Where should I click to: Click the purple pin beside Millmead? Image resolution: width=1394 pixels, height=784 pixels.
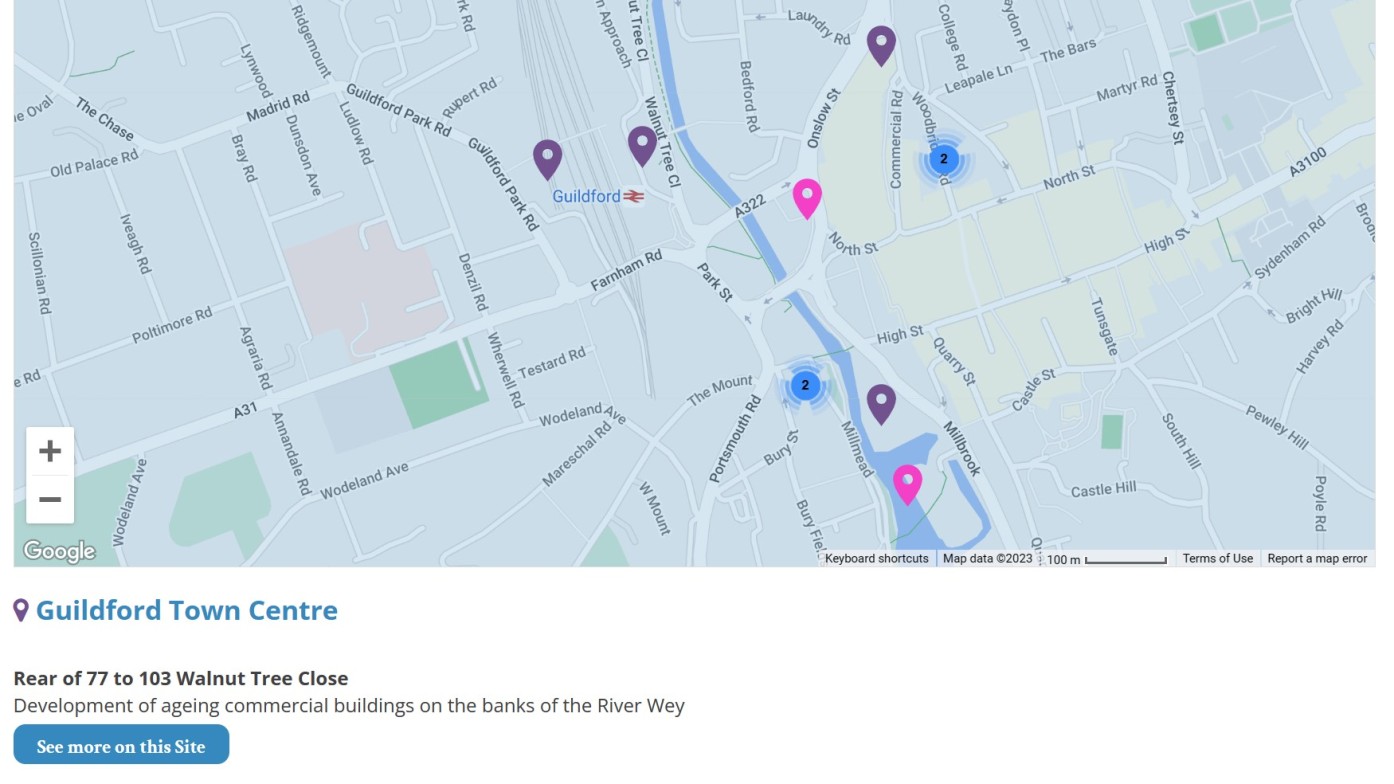click(881, 403)
